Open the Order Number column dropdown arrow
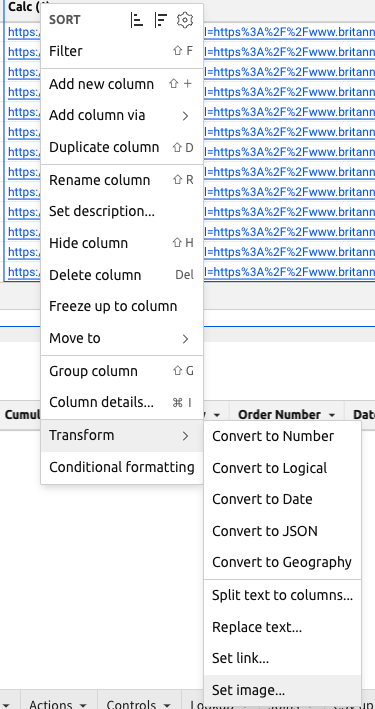This screenshot has height=709, width=375. pos(332,415)
